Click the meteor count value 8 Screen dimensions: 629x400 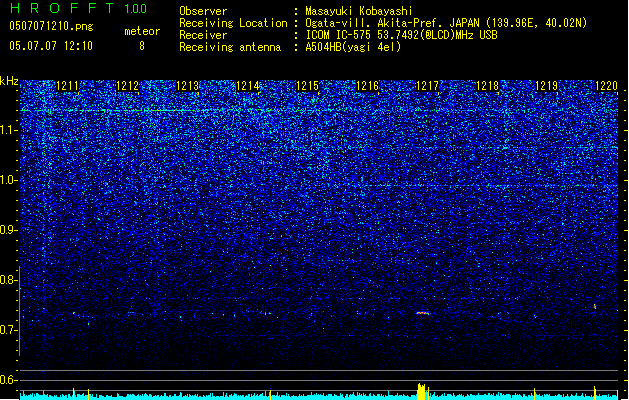point(142,46)
